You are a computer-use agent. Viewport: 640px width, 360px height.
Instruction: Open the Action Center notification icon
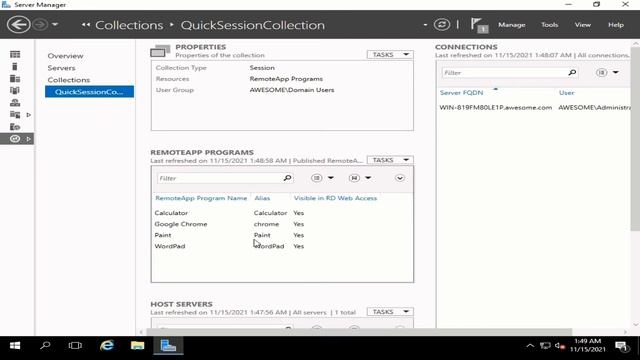(x=622, y=347)
